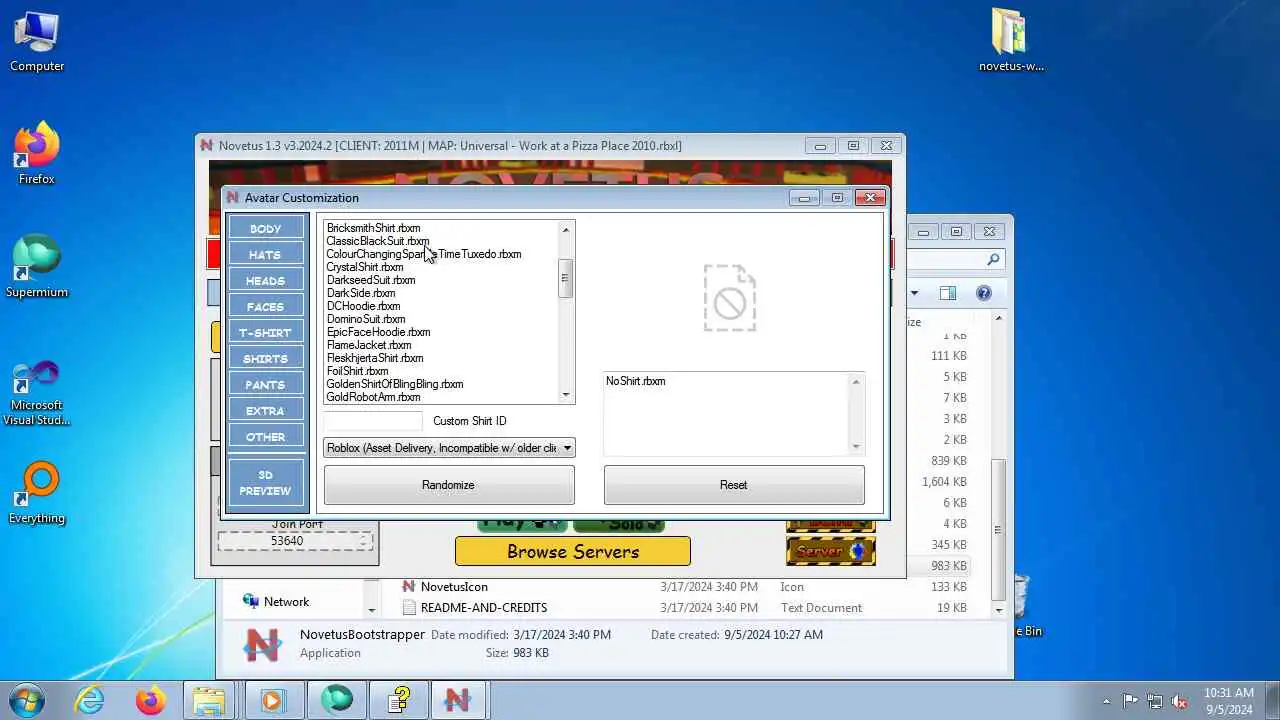Open the Action Center flag tray icon
This screenshot has width=1280, height=720.
click(x=1131, y=701)
